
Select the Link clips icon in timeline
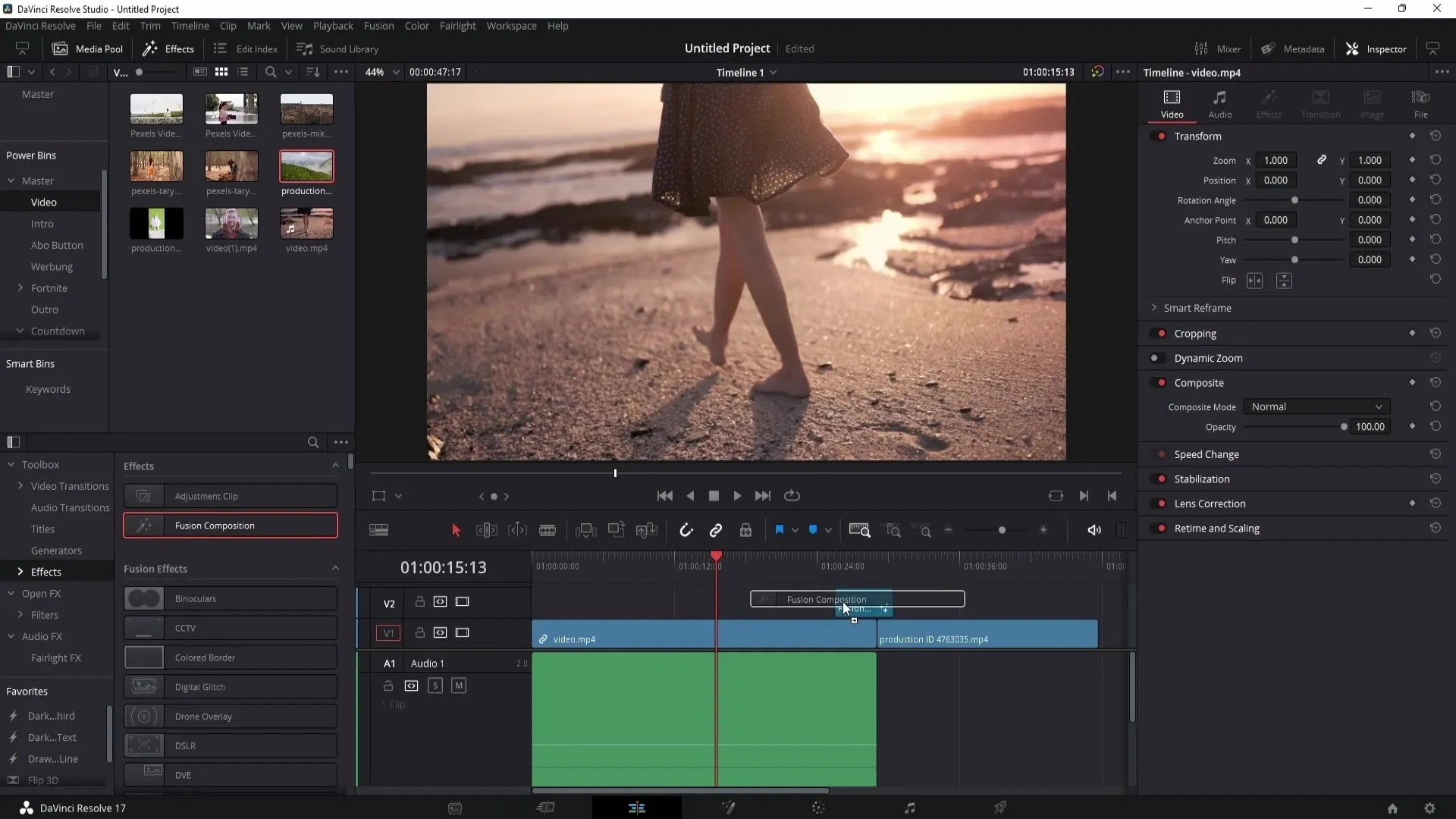(716, 530)
